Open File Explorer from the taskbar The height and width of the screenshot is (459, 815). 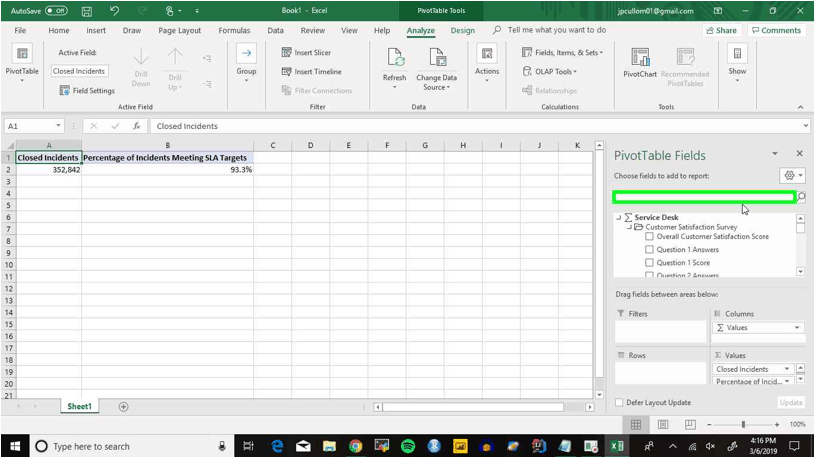329,446
